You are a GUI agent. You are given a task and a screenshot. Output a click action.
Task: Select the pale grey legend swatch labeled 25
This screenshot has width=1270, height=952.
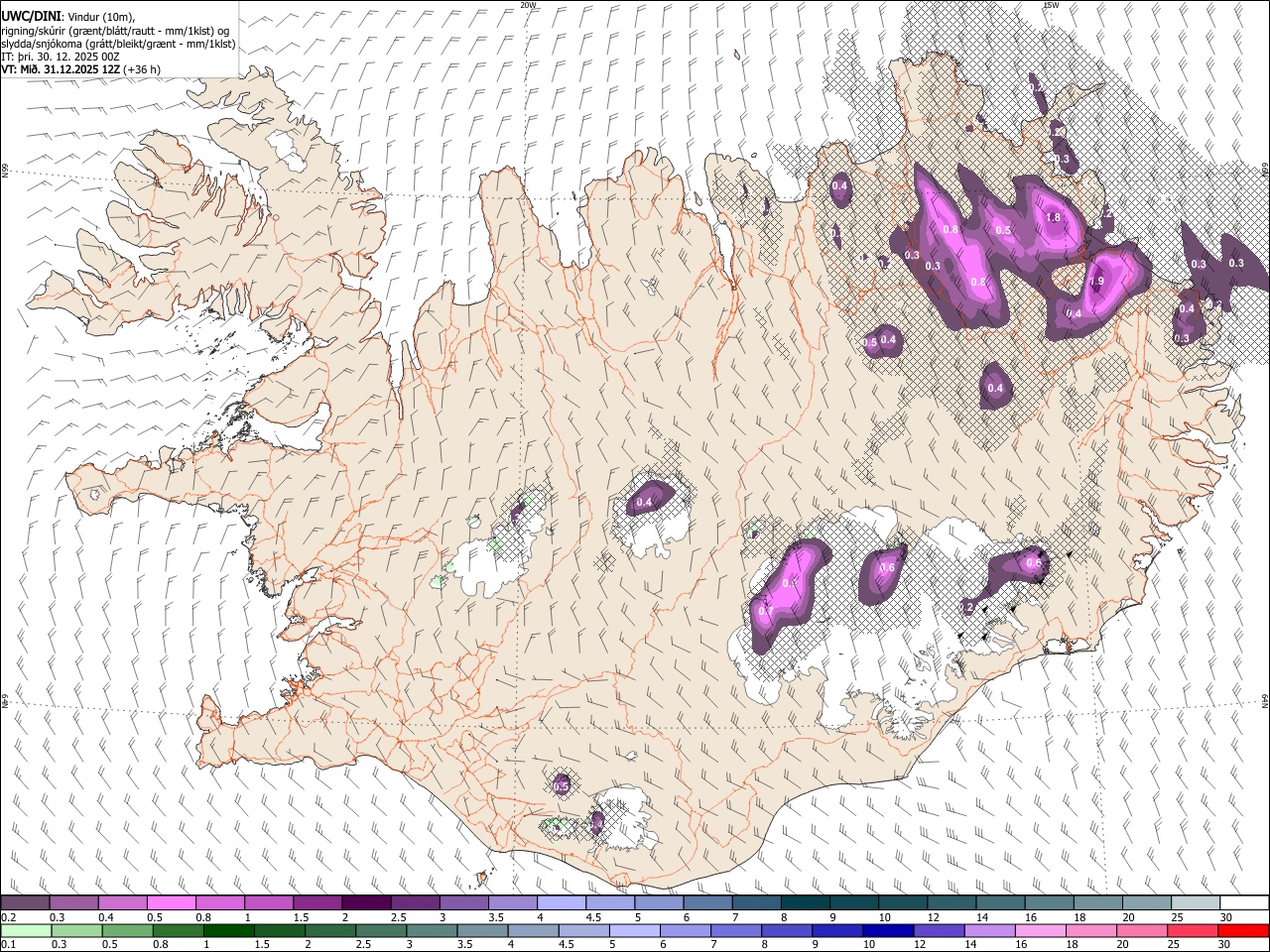(x=1196, y=903)
